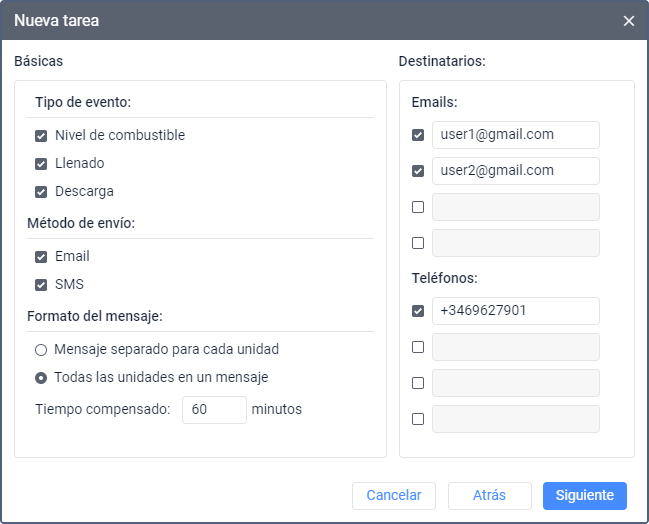Uncheck the +3469627901 phone checkbox

tap(418, 311)
